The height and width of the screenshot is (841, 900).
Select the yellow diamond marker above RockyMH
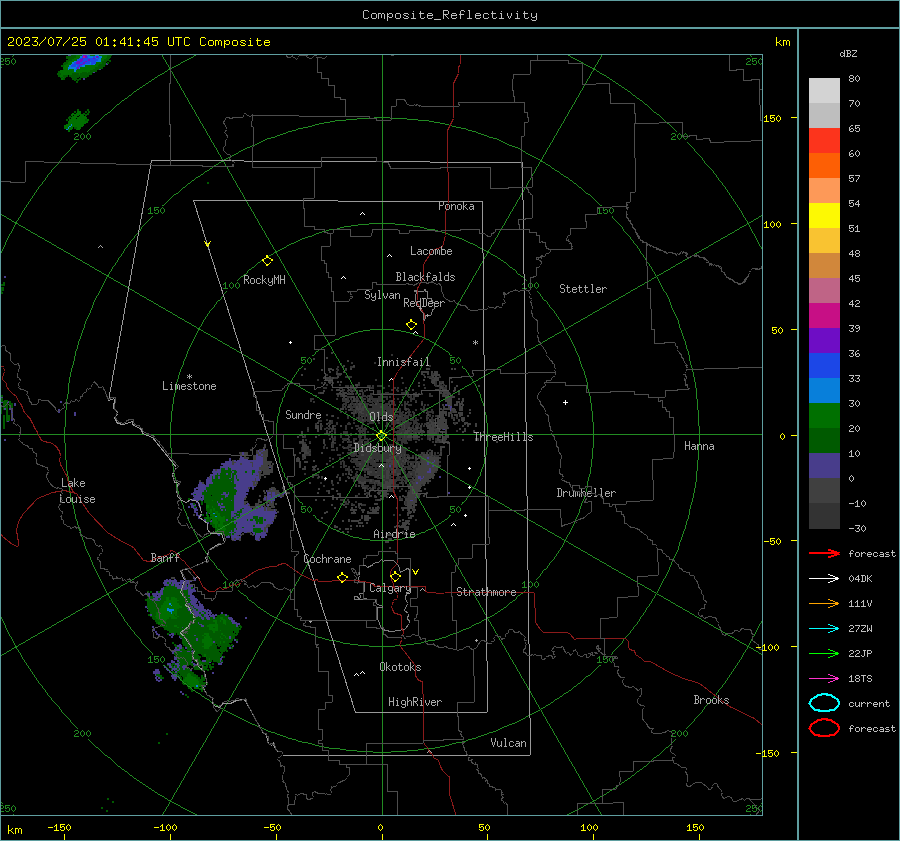click(x=267, y=261)
